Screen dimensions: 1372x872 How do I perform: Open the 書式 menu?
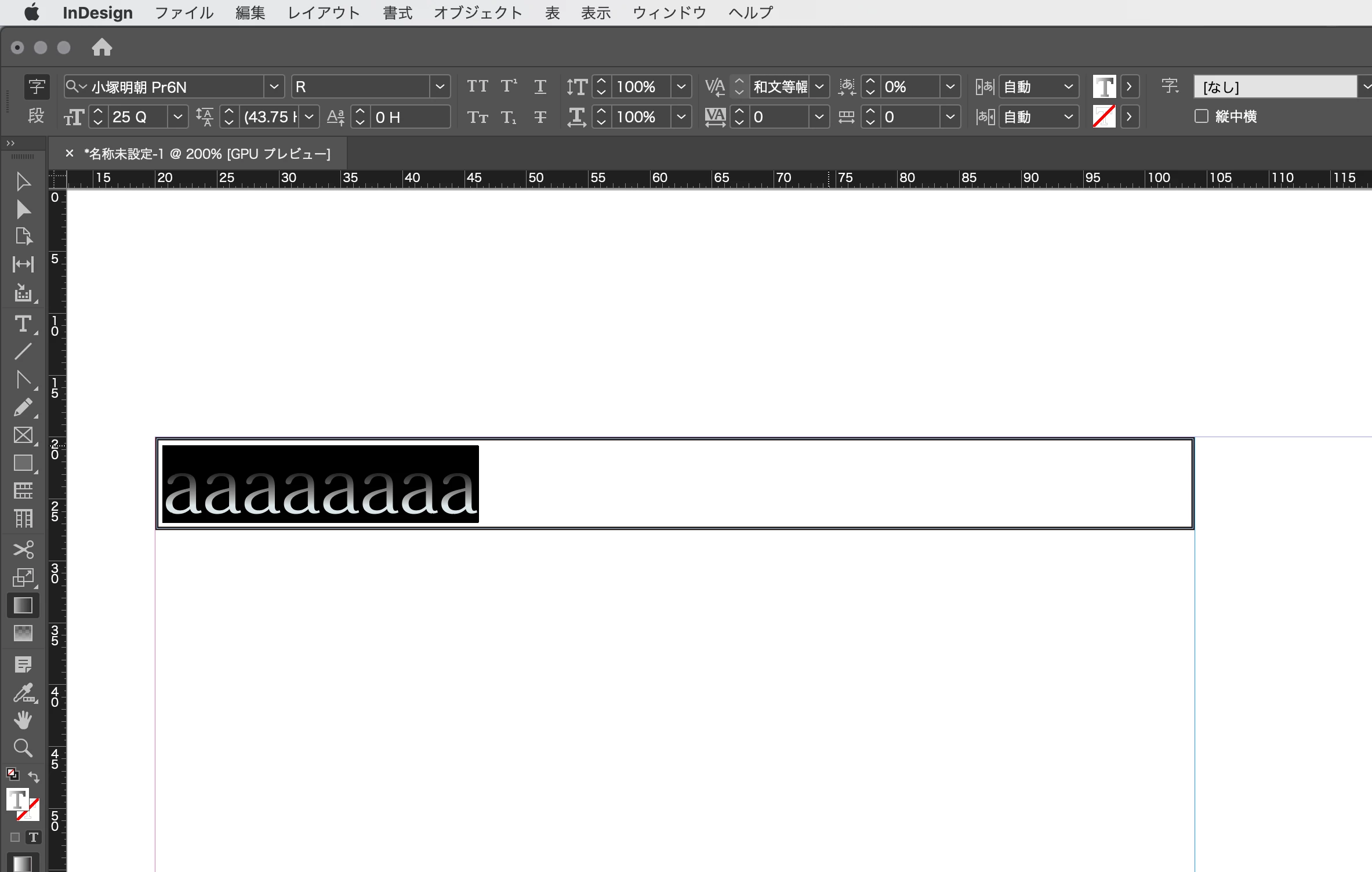point(397,13)
